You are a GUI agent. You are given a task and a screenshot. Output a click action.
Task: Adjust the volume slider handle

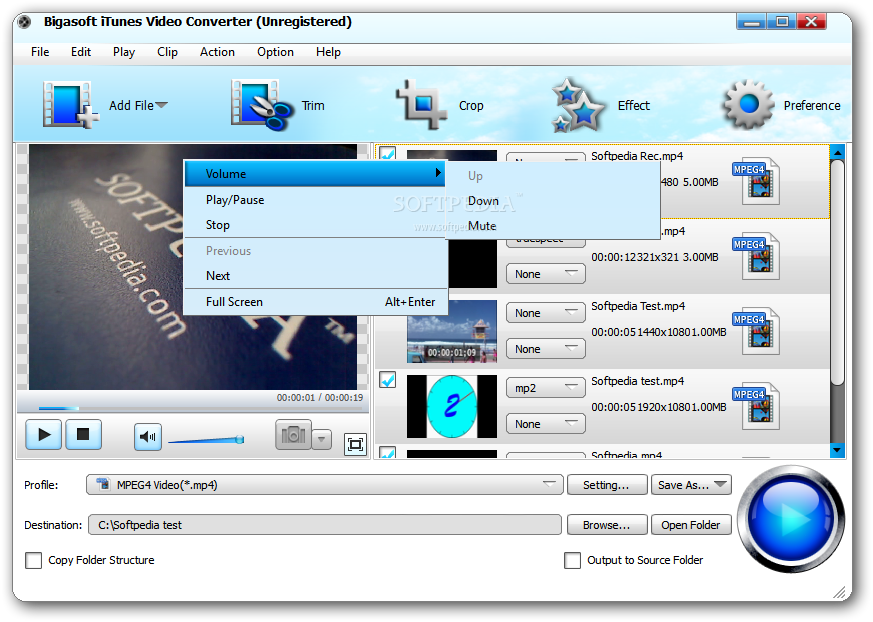pos(239,439)
